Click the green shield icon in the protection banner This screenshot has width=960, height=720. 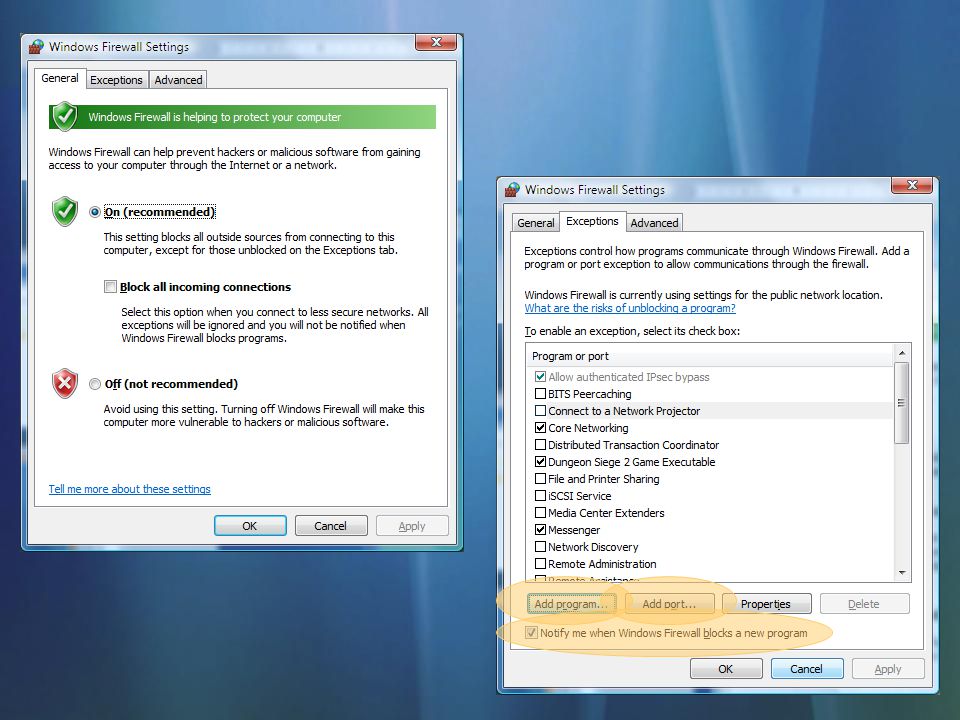coord(64,116)
